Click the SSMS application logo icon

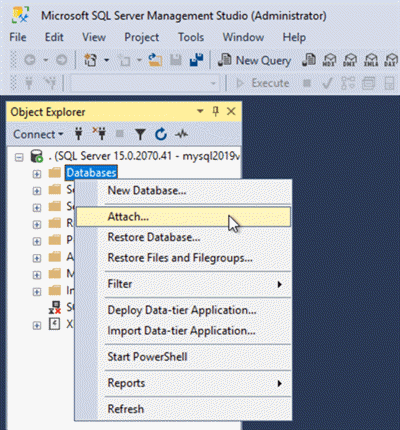[x=20, y=15]
